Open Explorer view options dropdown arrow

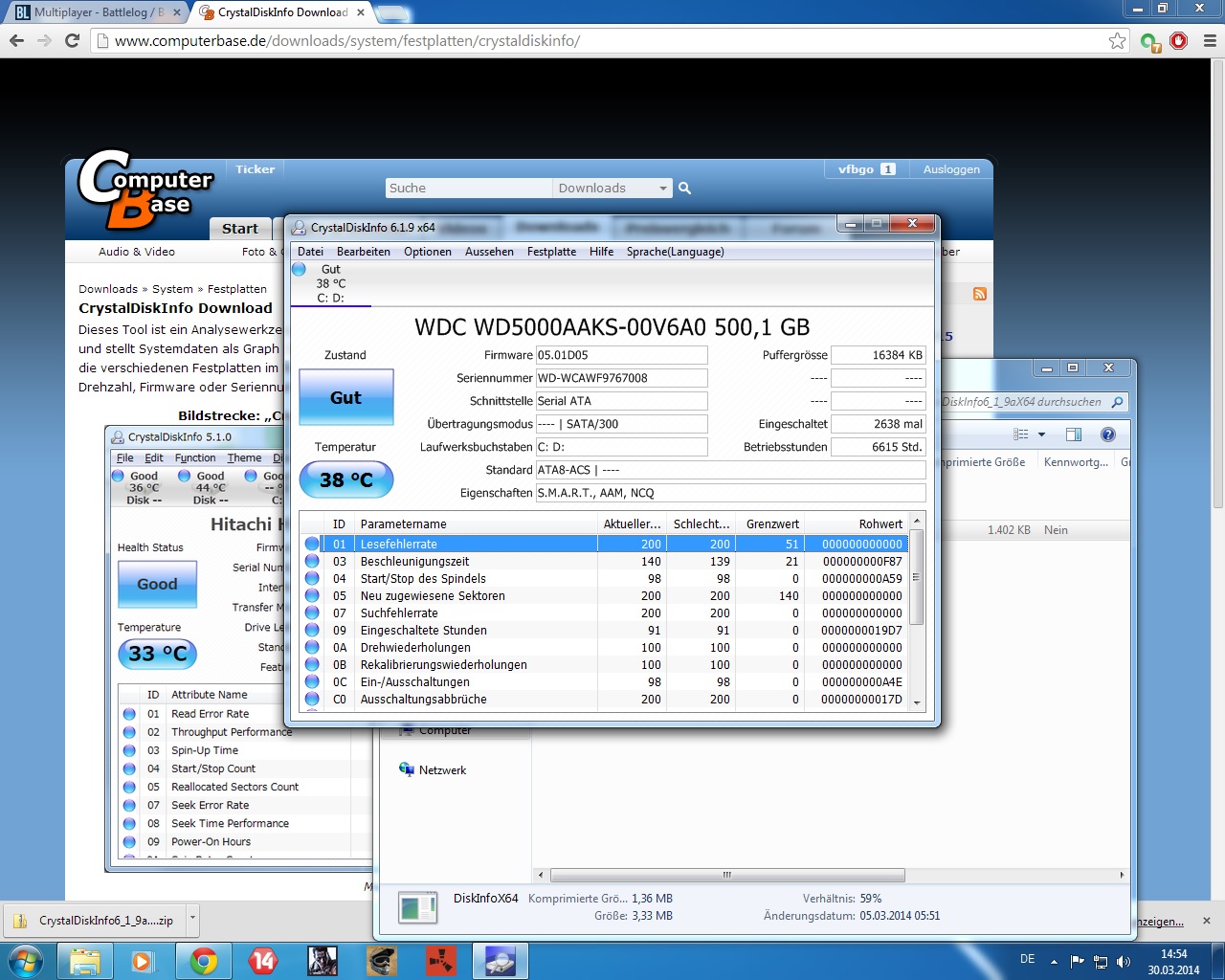[1042, 434]
